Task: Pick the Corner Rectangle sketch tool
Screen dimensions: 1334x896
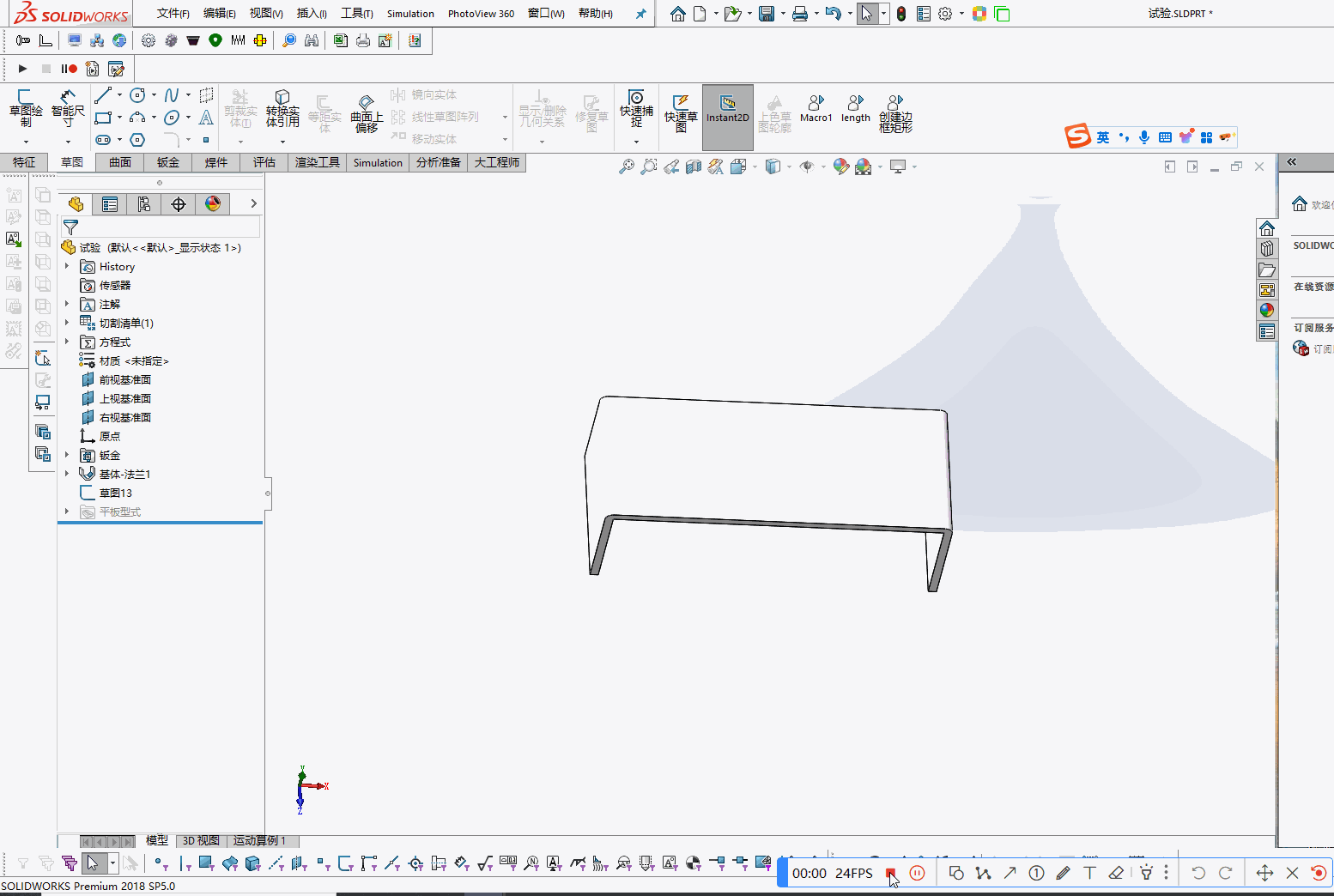Action: click(x=104, y=118)
